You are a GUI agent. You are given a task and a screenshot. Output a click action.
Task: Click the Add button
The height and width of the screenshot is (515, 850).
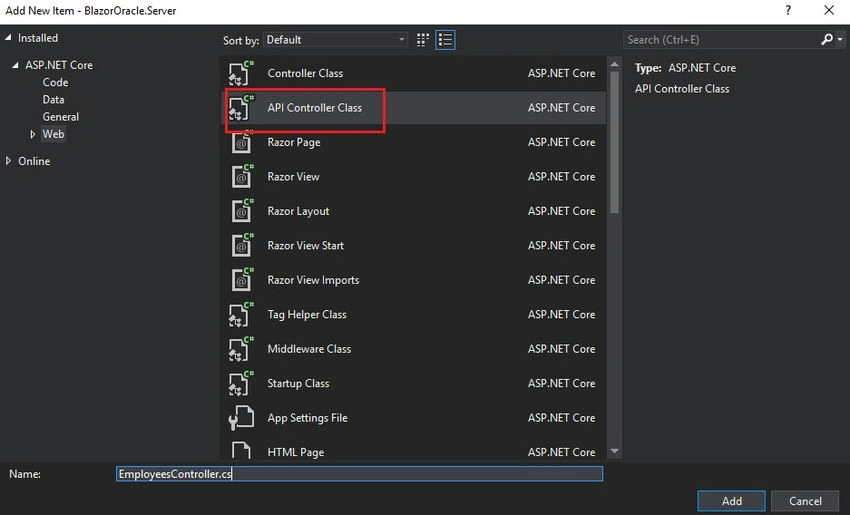731,501
